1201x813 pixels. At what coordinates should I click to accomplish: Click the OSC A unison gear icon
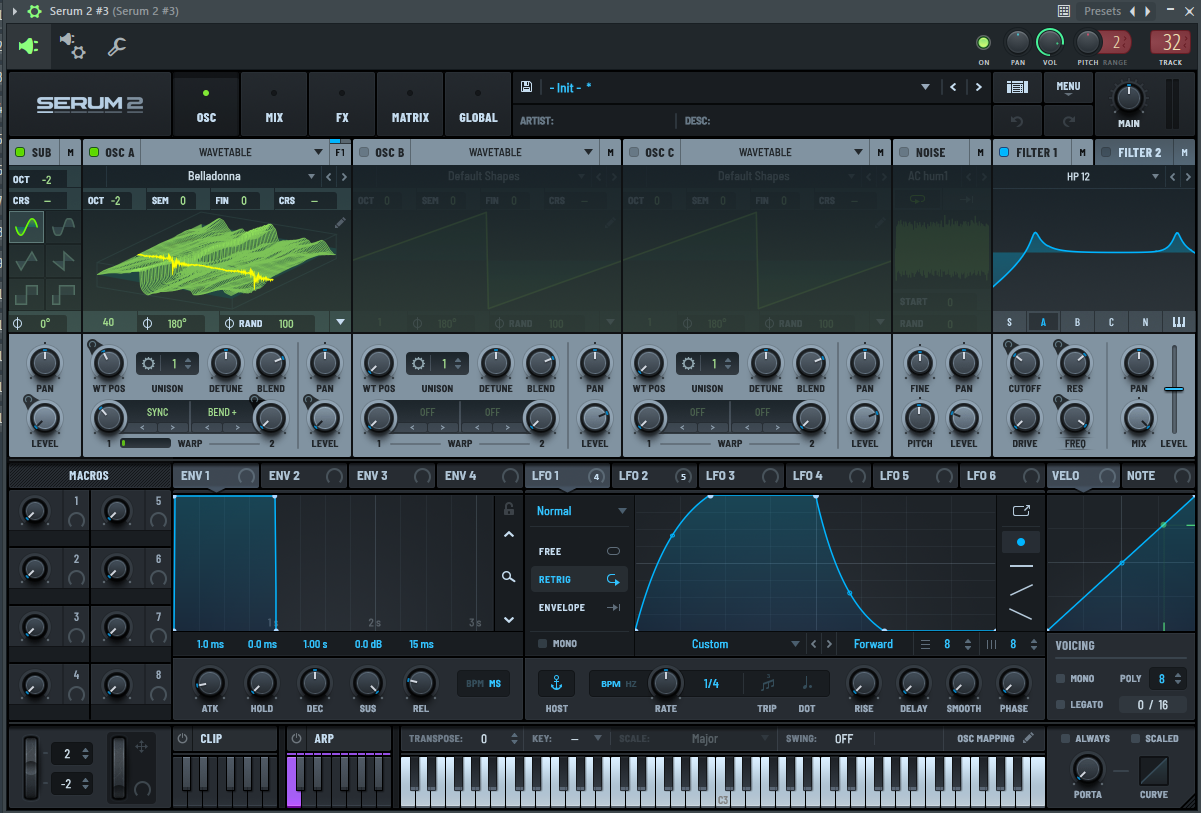click(x=149, y=363)
